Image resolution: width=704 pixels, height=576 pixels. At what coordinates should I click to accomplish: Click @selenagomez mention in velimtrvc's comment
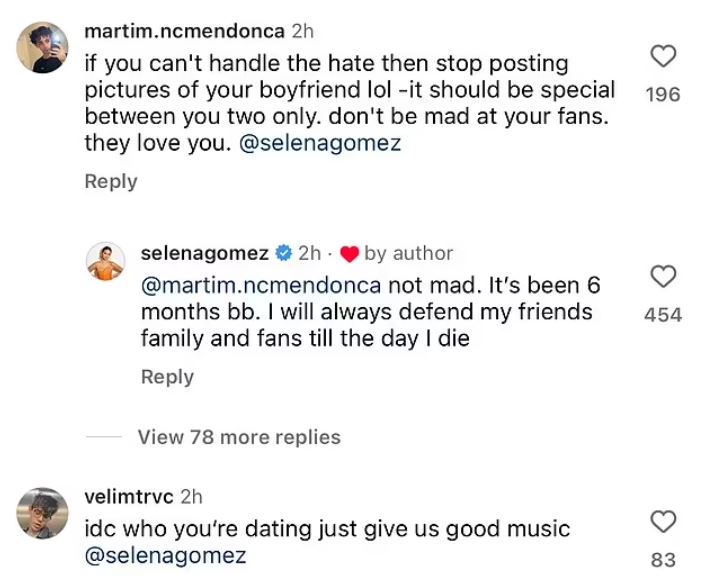(165, 555)
